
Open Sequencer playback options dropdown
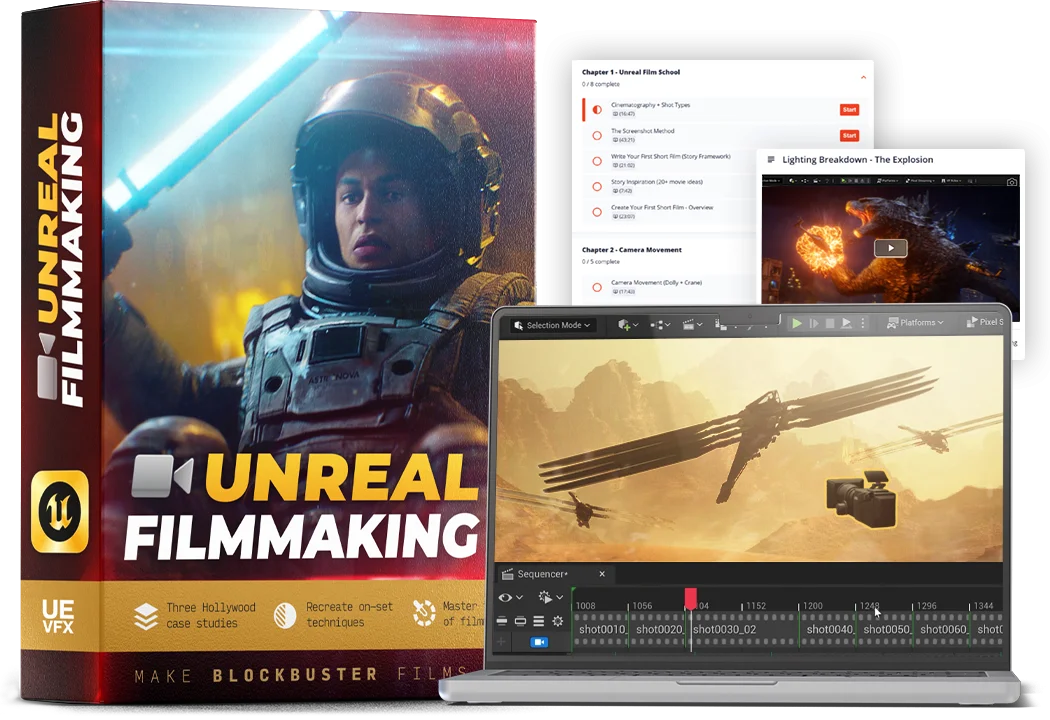(550, 597)
